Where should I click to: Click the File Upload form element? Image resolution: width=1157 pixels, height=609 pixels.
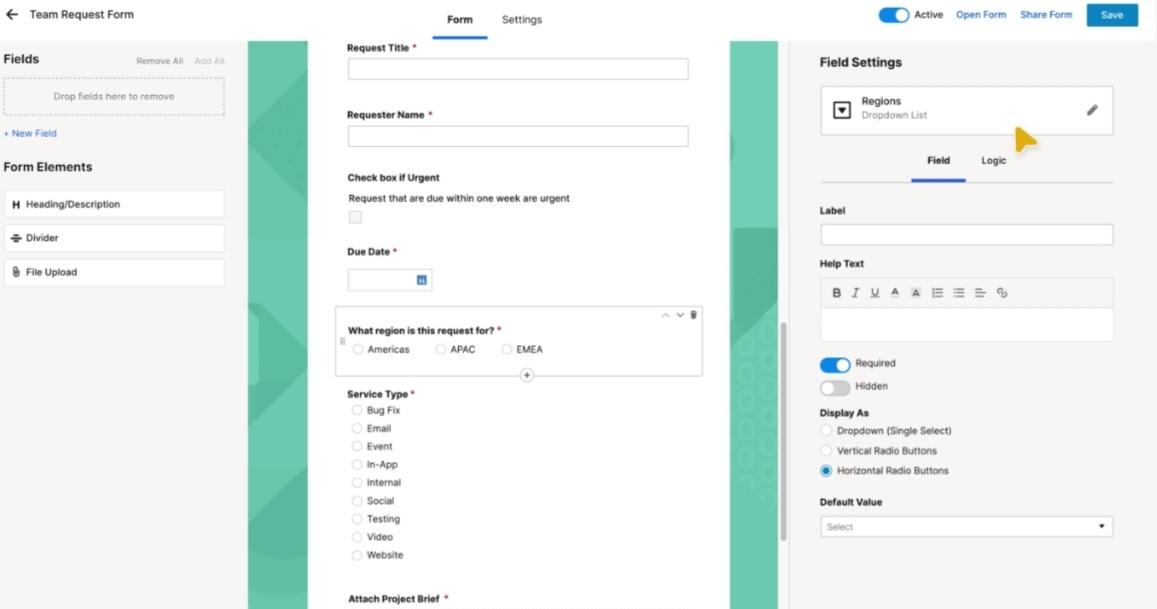[x=114, y=272]
